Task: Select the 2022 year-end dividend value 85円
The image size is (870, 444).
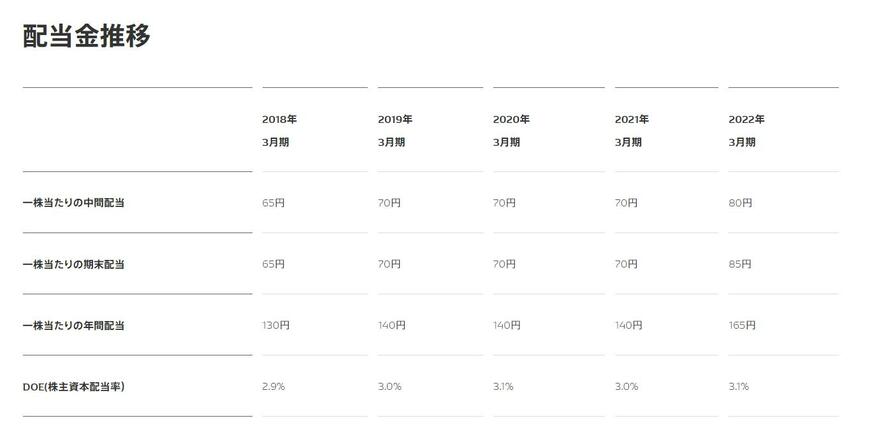Action: (x=740, y=265)
